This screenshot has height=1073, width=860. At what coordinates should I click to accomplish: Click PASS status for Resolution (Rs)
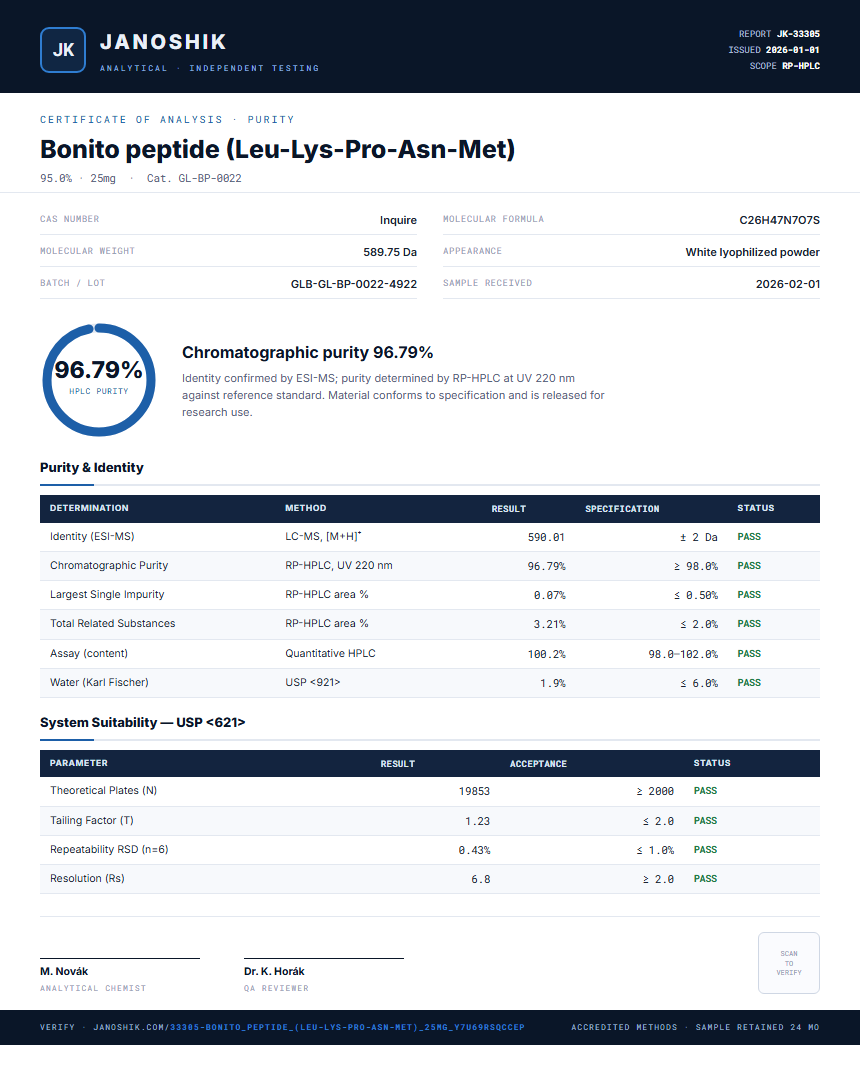(x=705, y=879)
